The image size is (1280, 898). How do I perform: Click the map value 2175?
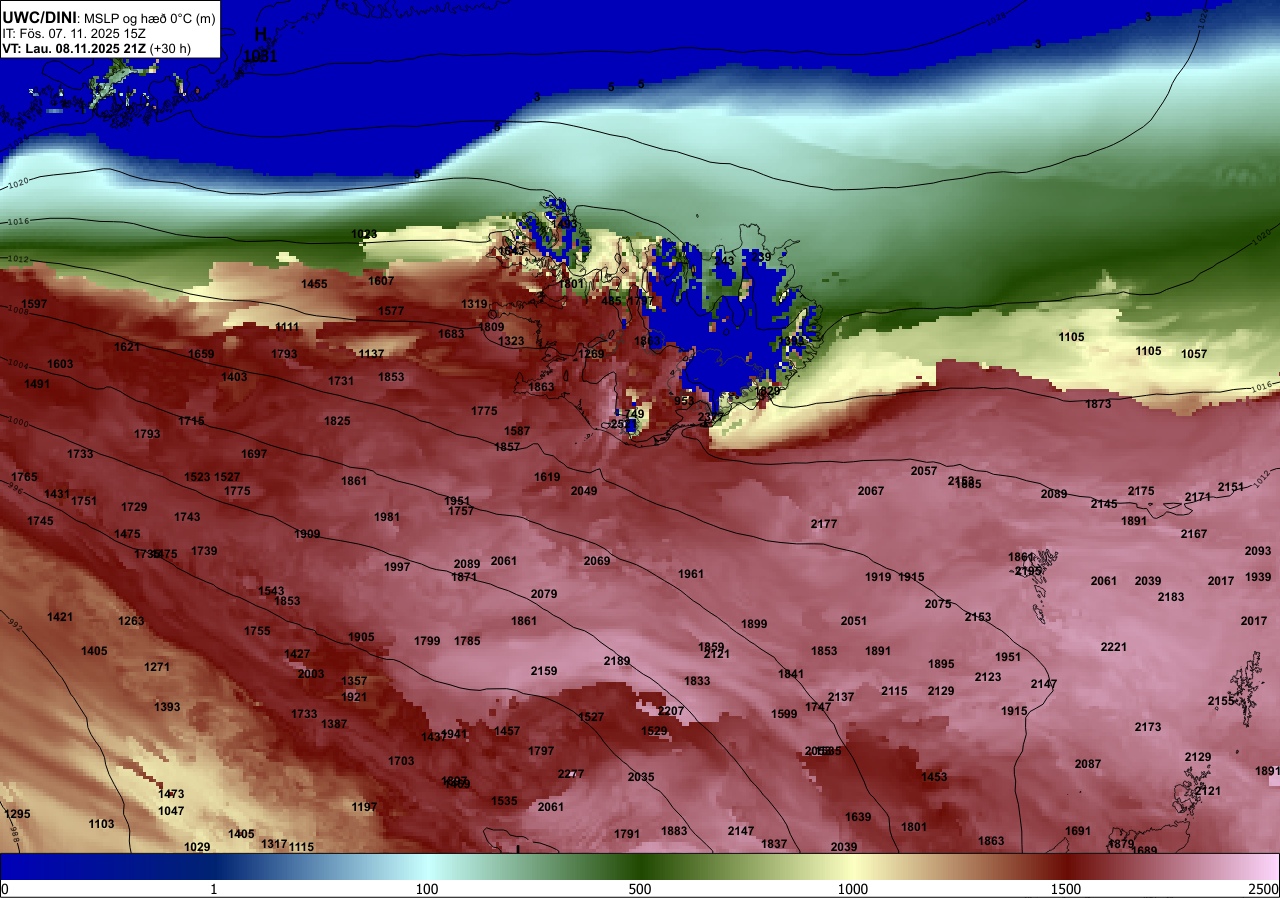coord(1141,491)
